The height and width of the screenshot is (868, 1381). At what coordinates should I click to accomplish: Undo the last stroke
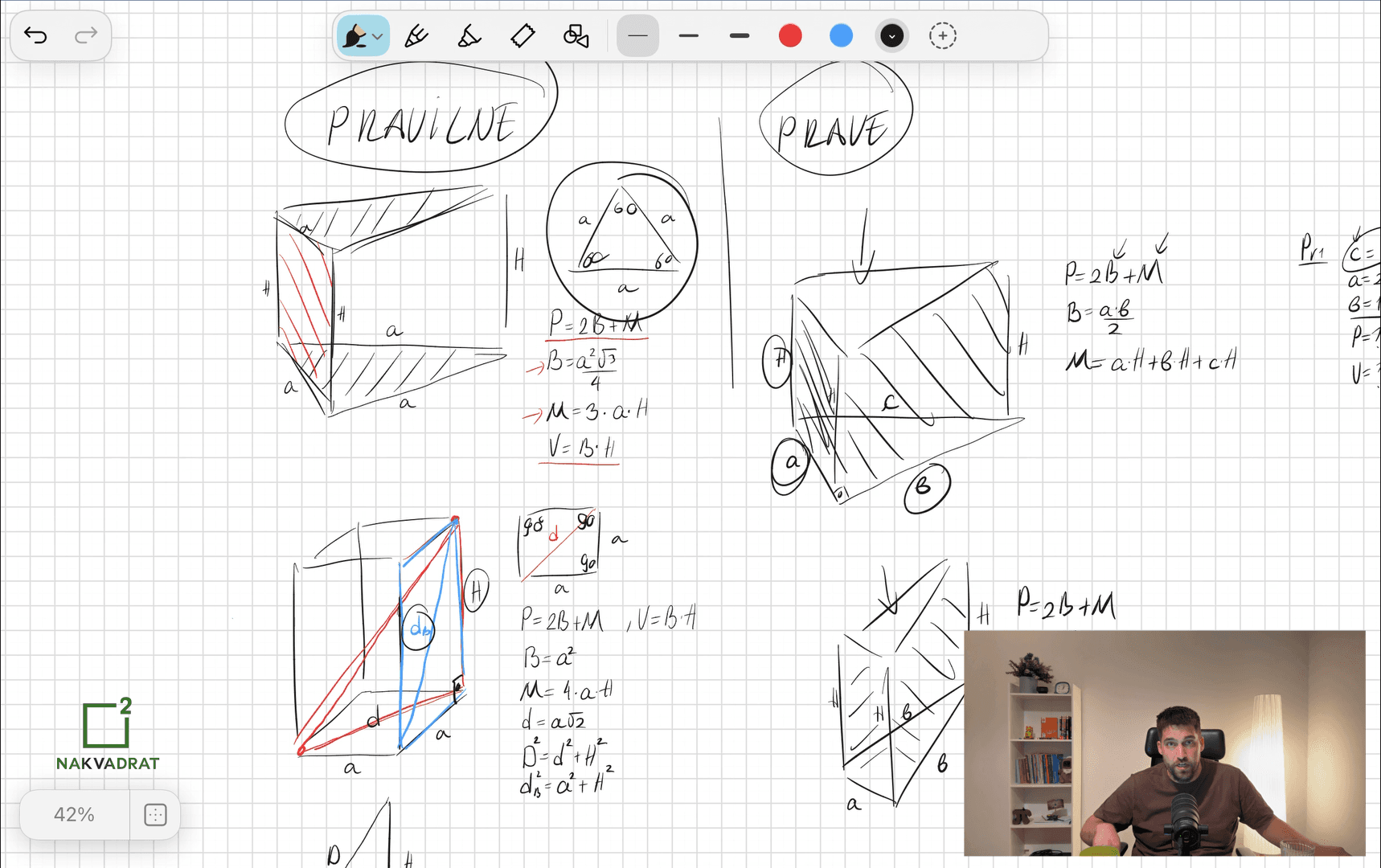click(36, 35)
